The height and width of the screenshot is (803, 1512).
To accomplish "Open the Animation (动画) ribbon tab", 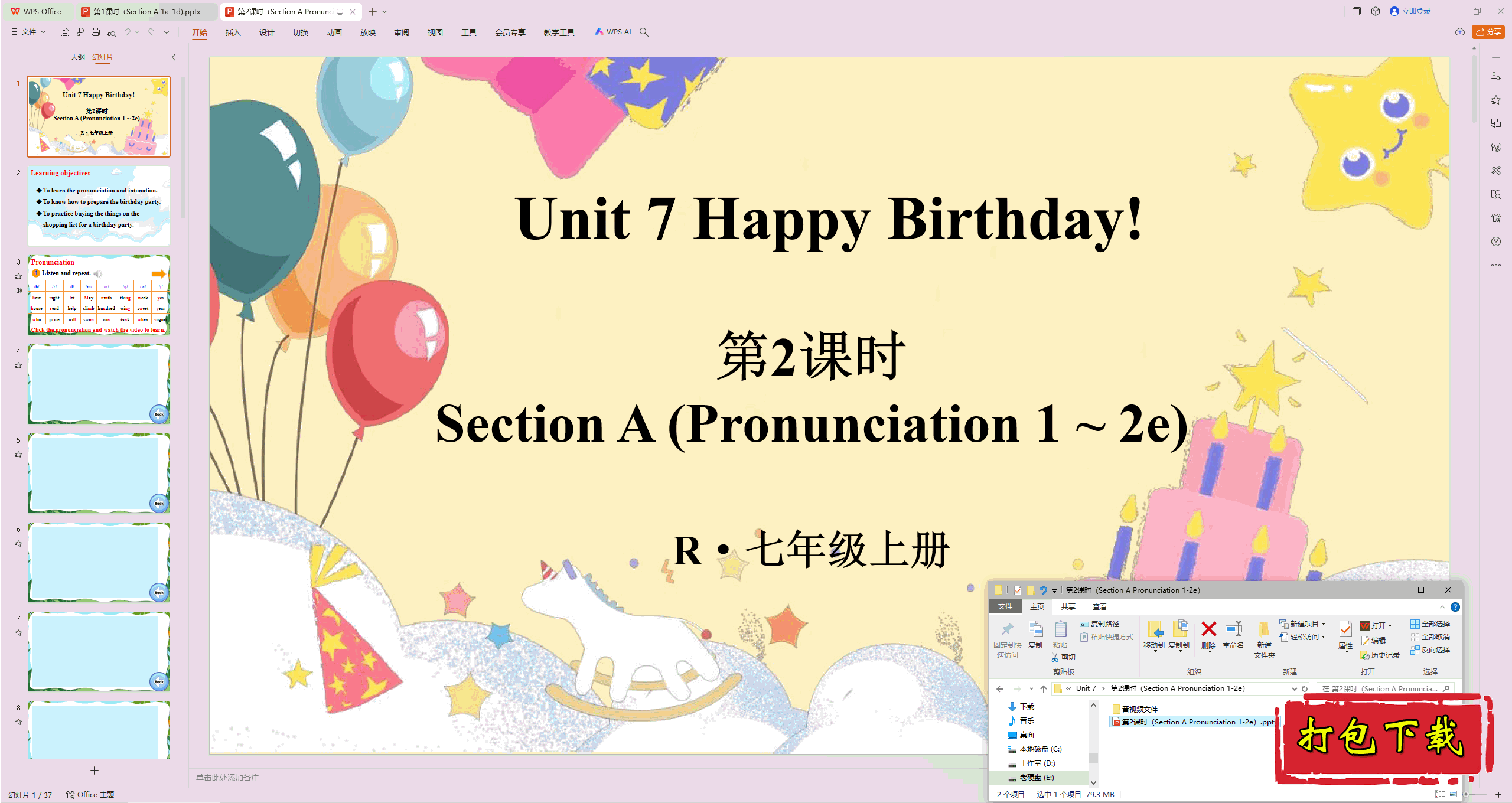I will pyautogui.click(x=334, y=32).
